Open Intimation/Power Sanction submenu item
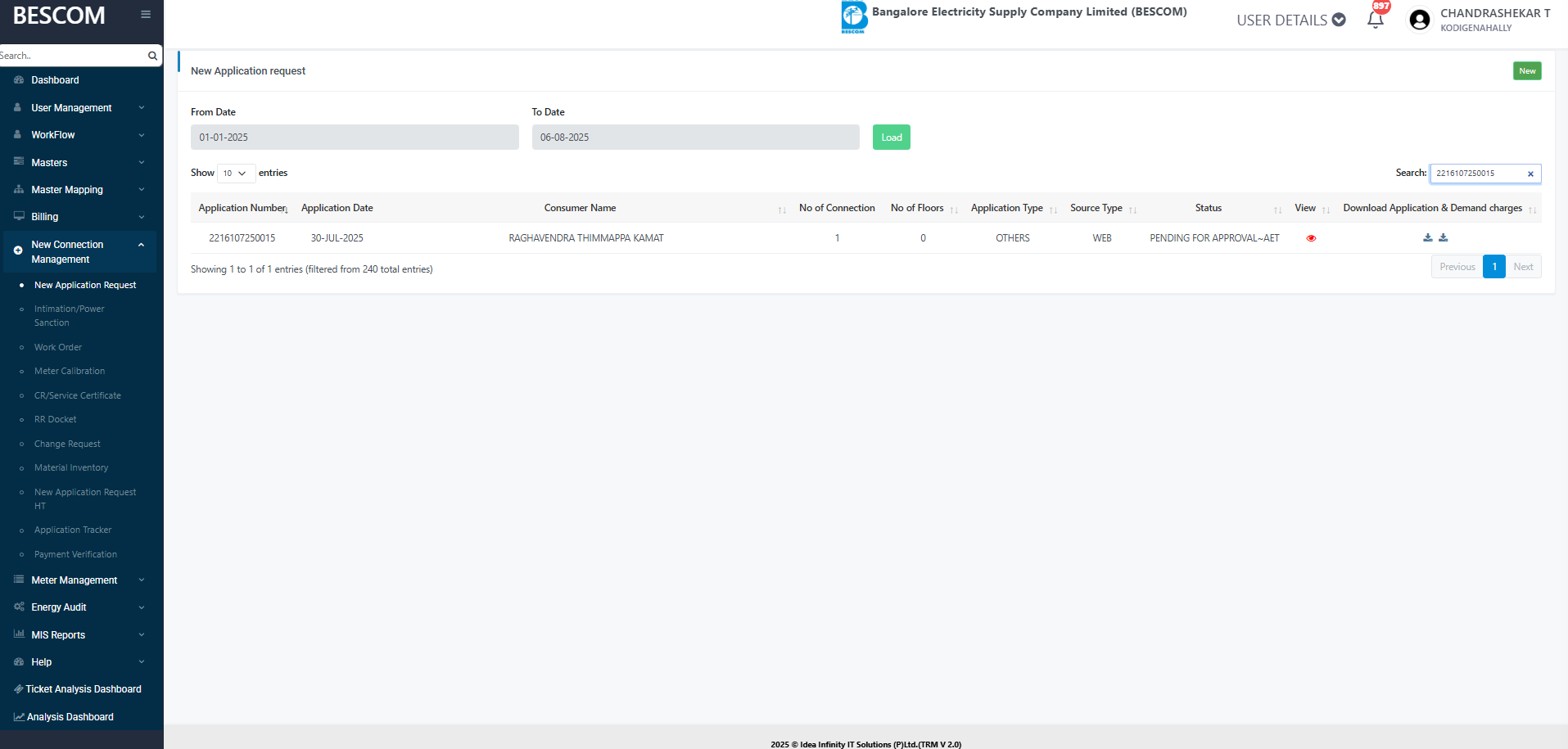This screenshot has width=1568, height=749. (x=70, y=316)
